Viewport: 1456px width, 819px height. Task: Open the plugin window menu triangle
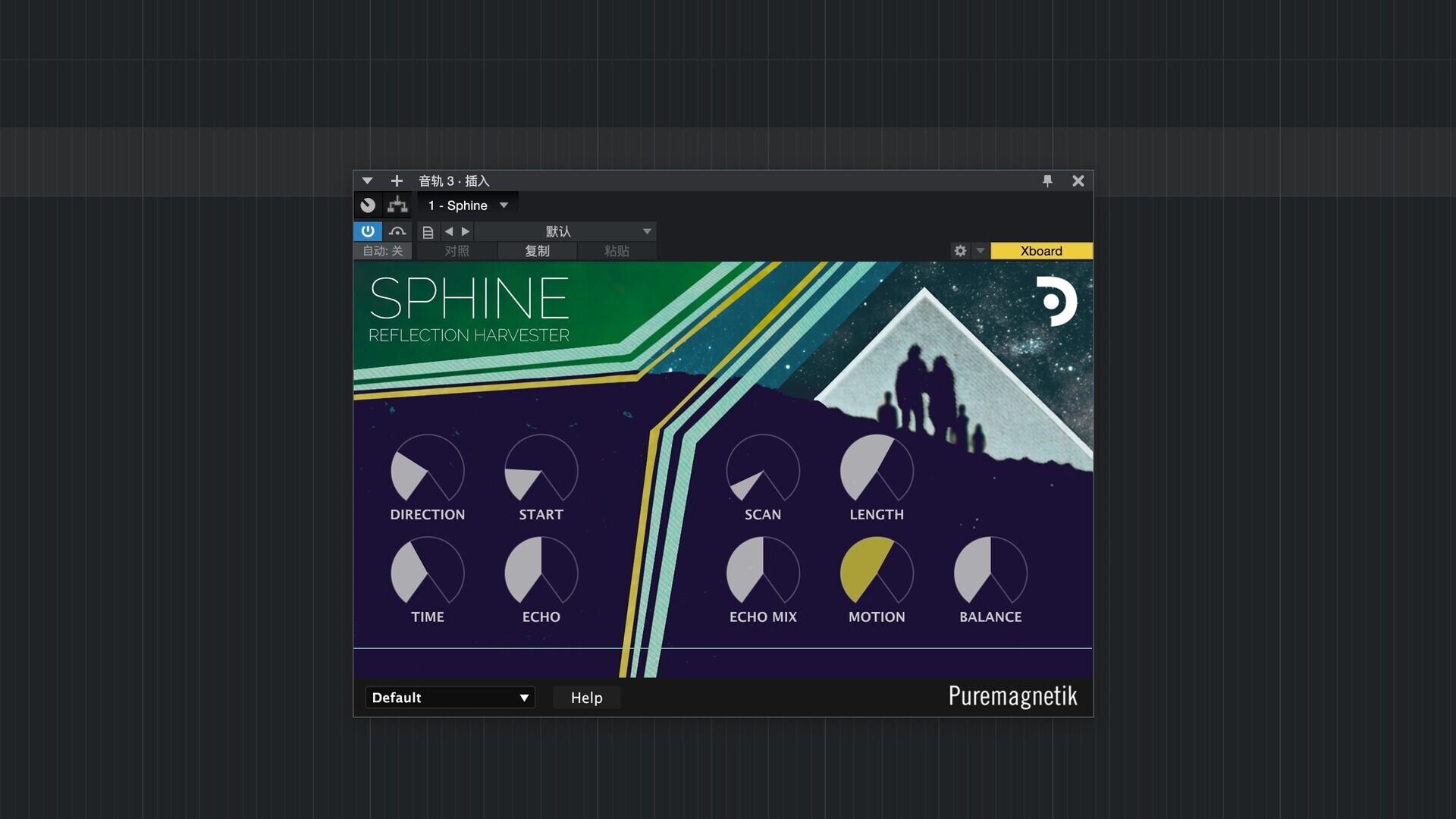[367, 181]
